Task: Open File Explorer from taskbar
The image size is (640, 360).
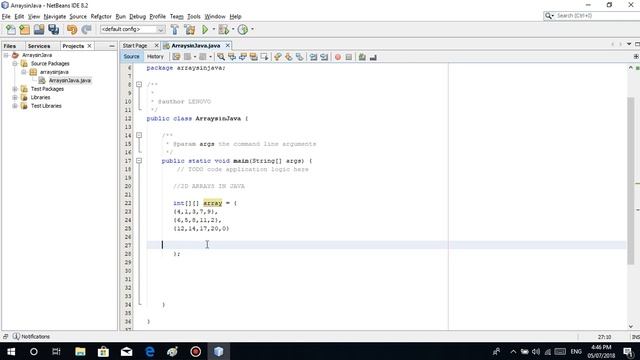Action: [x=80, y=351]
